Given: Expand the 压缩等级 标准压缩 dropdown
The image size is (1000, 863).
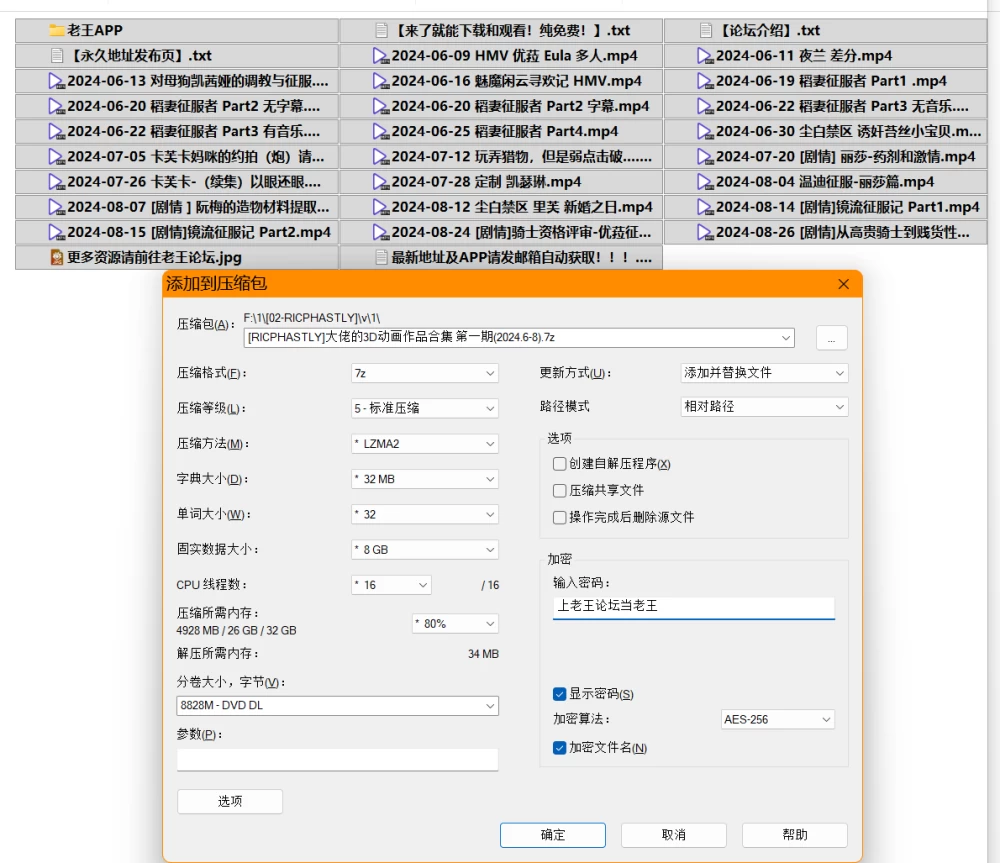Looking at the screenshot, I should (425, 408).
